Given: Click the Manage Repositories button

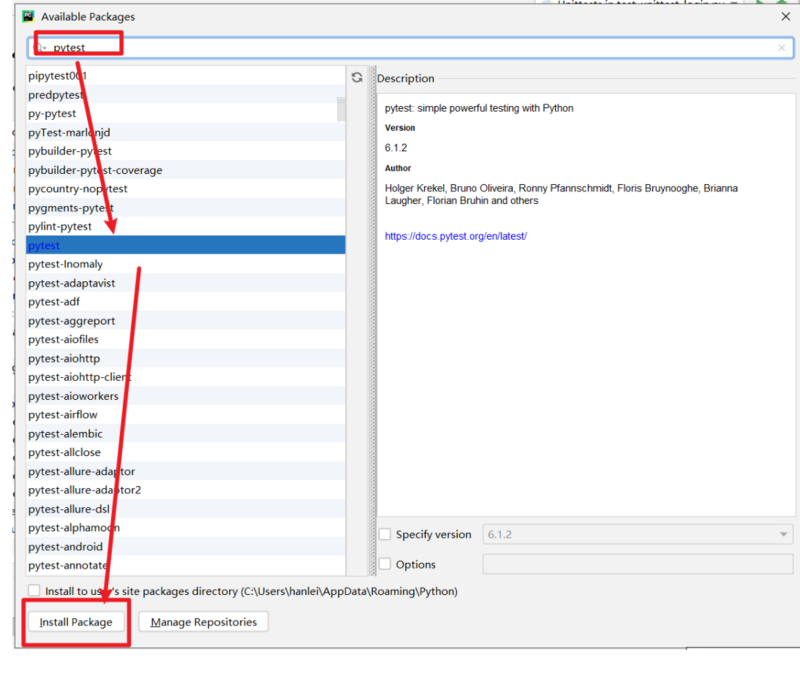Looking at the screenshot, I should (204, 622).
